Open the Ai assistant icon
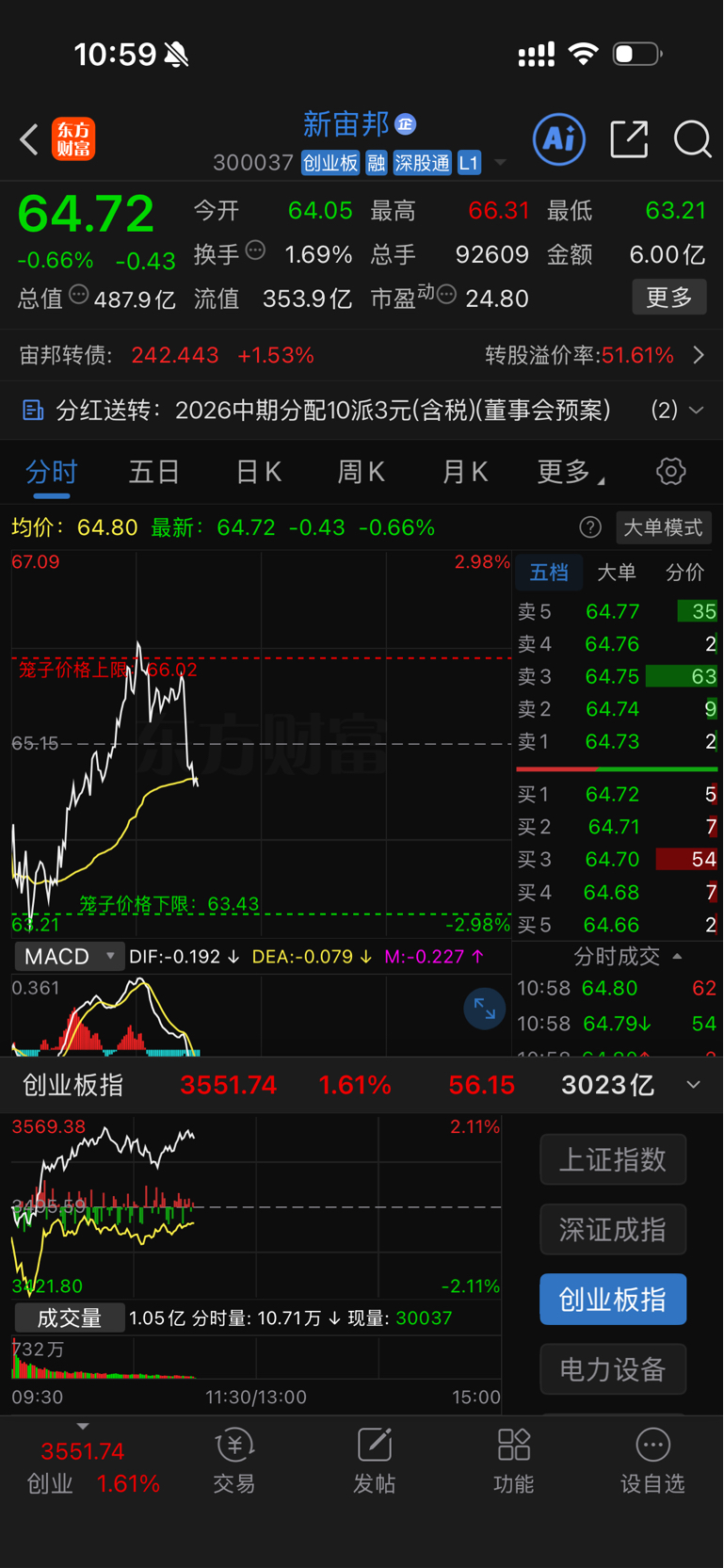The height and width of the screenshot is (1568, 724). tap(559, 139)
